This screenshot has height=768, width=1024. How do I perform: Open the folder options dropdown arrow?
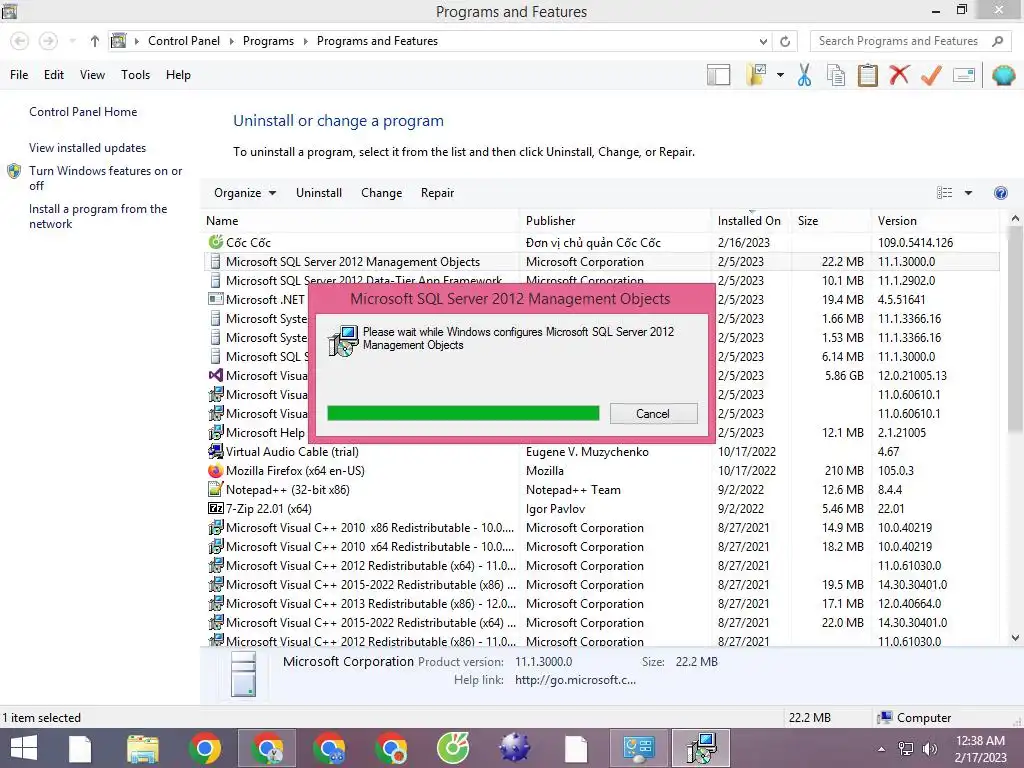click(780, 75)
